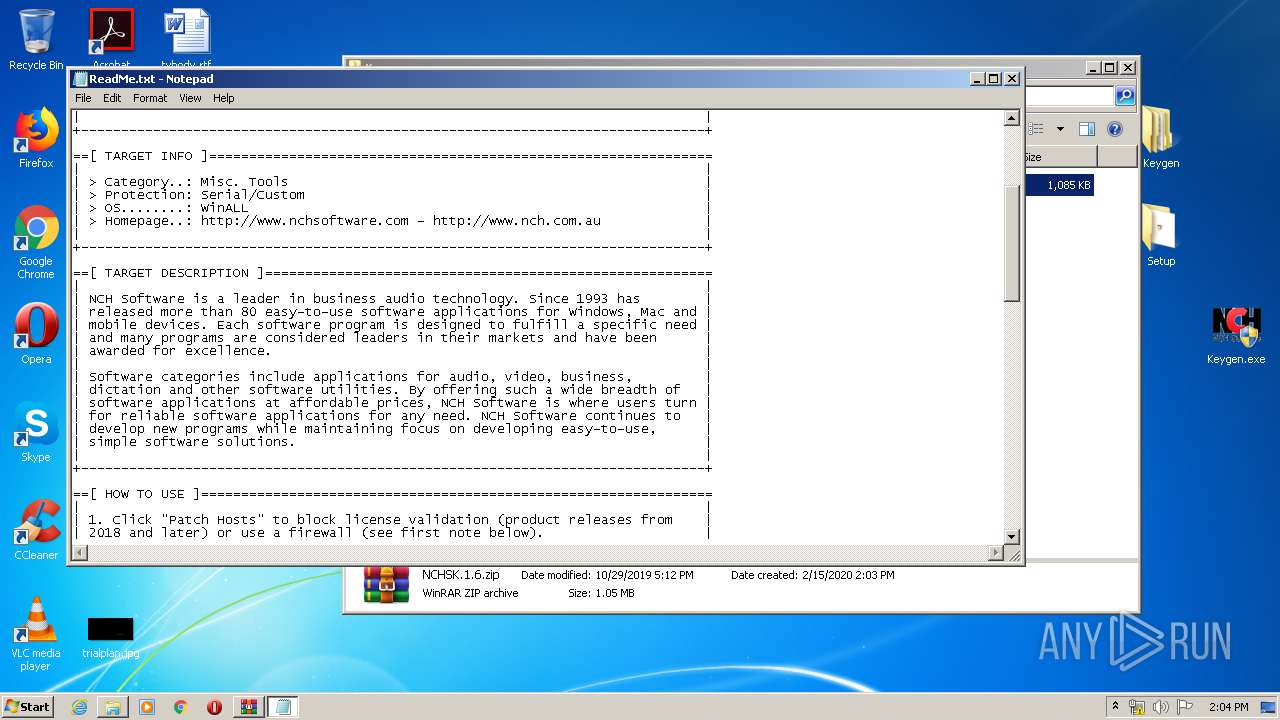This screenshot has height=720, width=1280.
Task: Open the network tray icon
Action: point(1137,707)
